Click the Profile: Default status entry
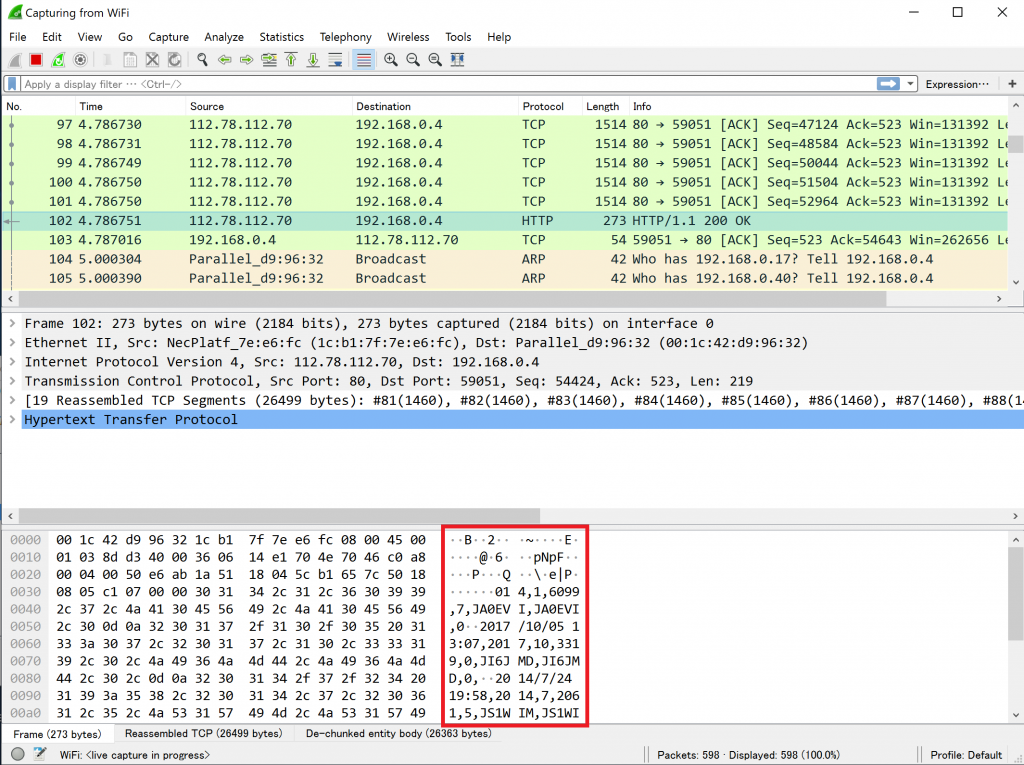This screenshot has width=1024, height=765. click(966, 755)
